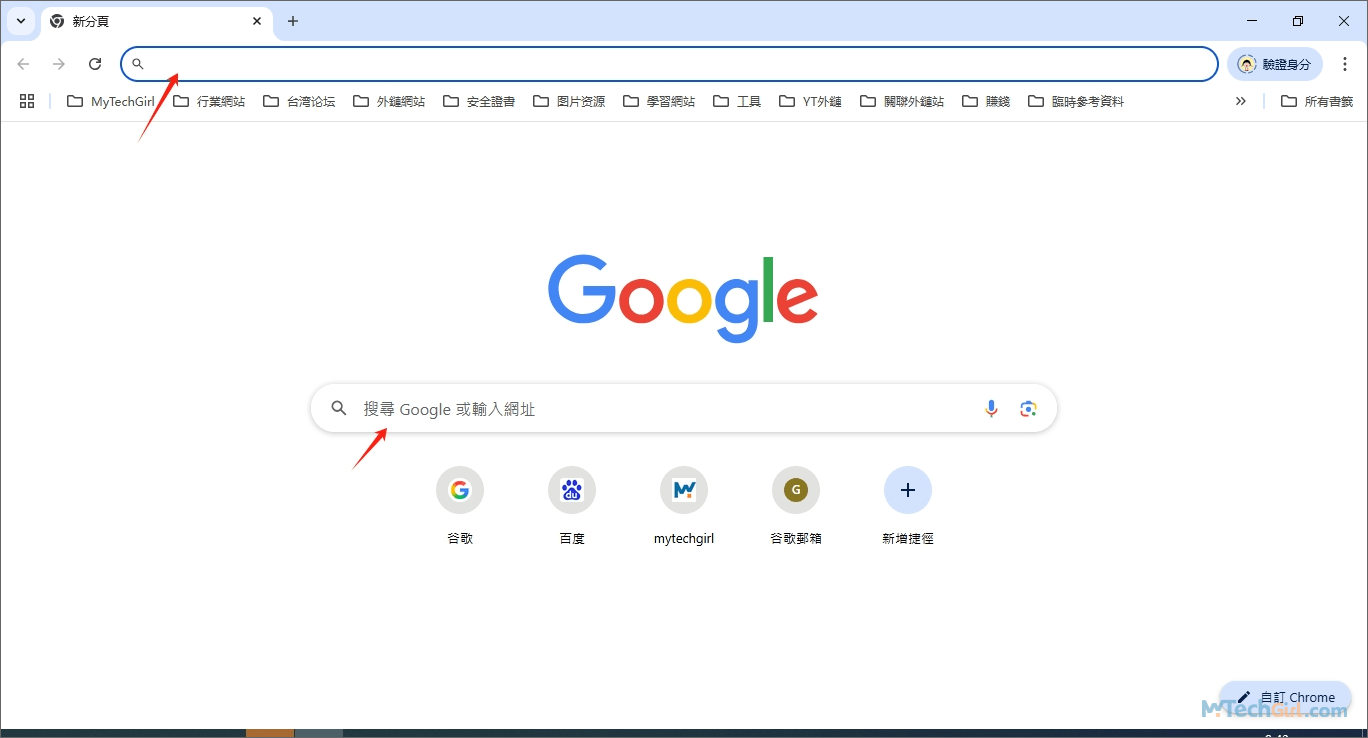
Task: Open the mytechgirl shortcut
Action: coord(683,490)
